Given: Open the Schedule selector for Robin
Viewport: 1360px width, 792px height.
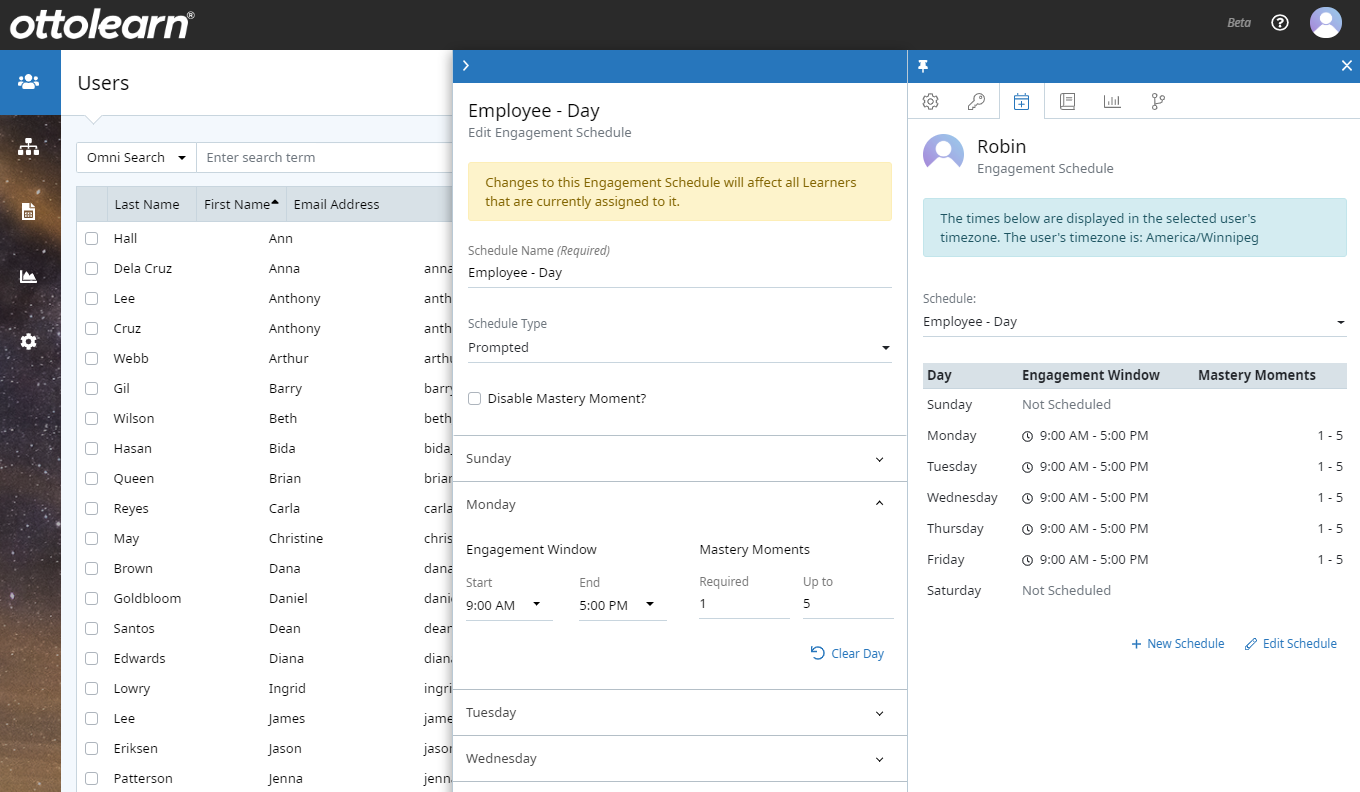Looking at the screenshot, I should (1135, 322).
